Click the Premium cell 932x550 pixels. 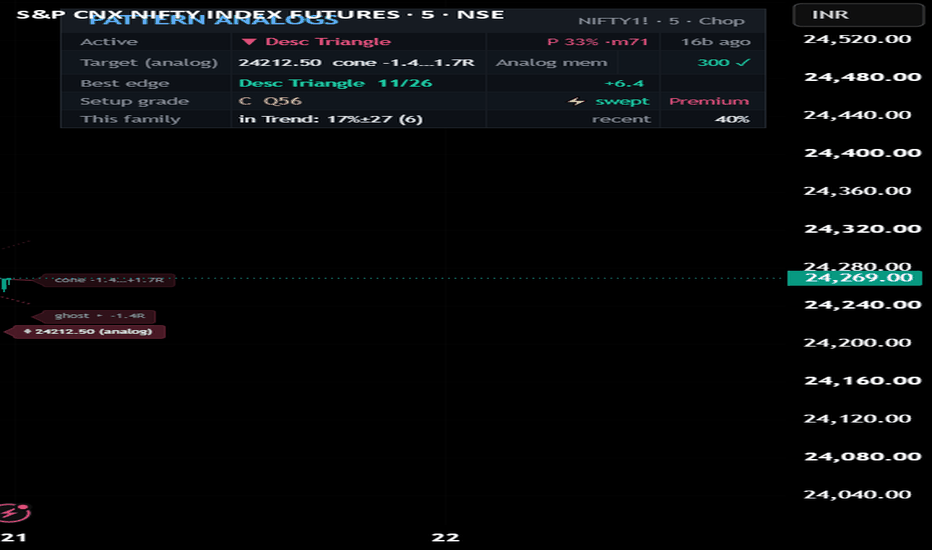[709, 101]
